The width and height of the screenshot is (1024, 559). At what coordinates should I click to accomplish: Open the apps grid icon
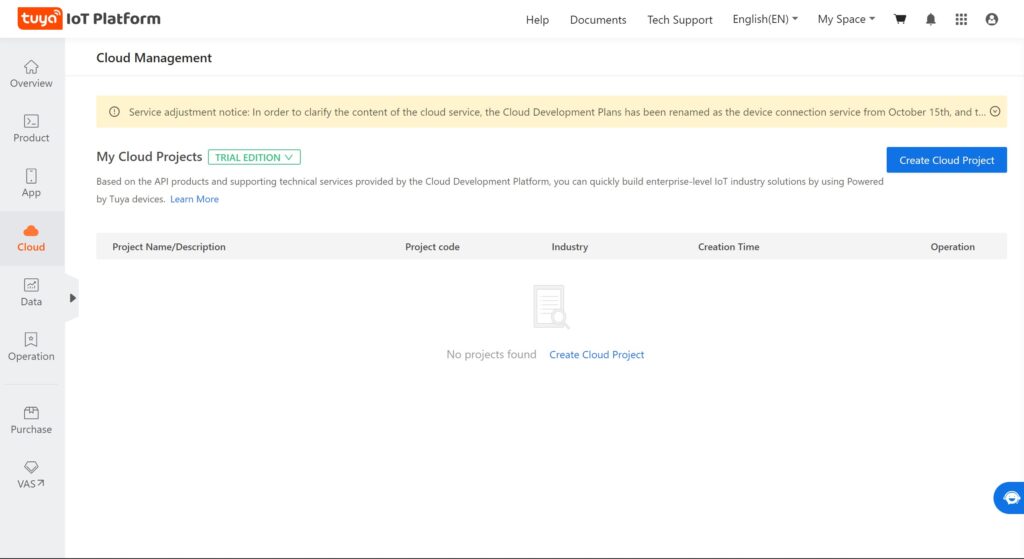(961, 19)
